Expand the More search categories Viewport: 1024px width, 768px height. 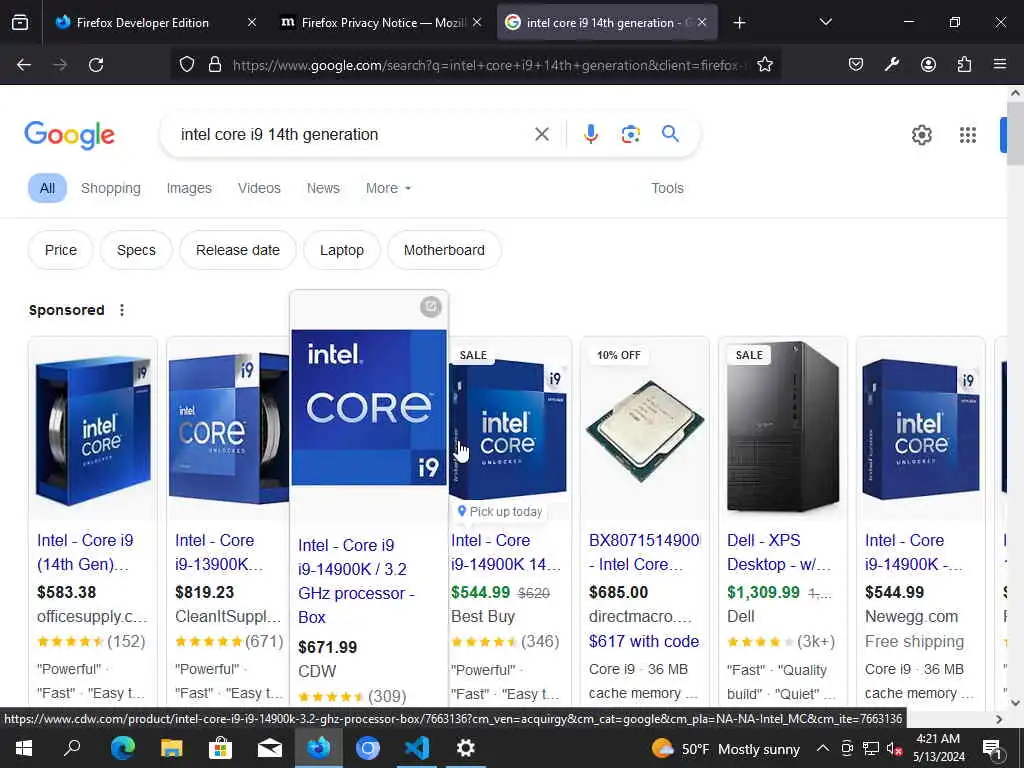(389, 188)
